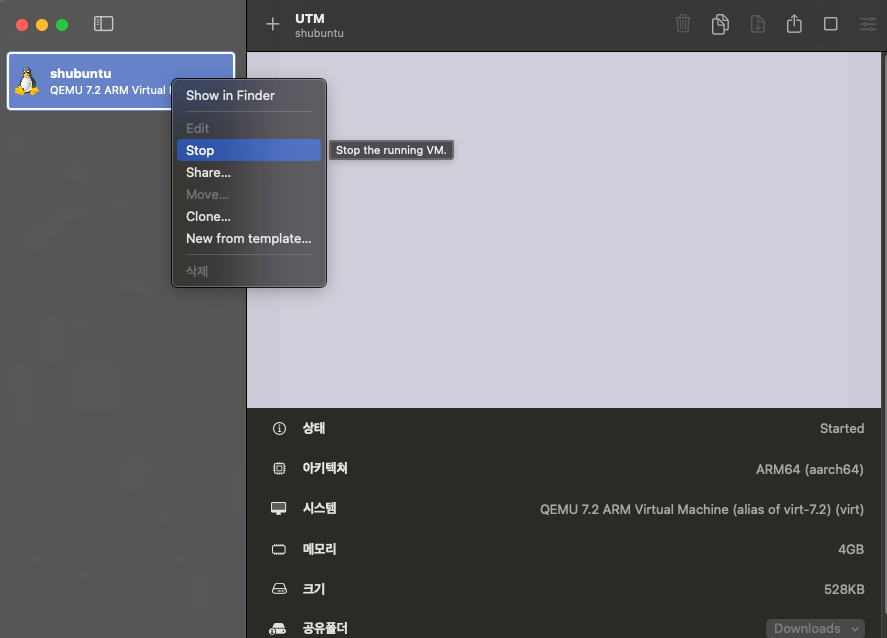Screen dimensions: 887x638
Task: Select Clone... in the context menu
Action: click(249, 217)
